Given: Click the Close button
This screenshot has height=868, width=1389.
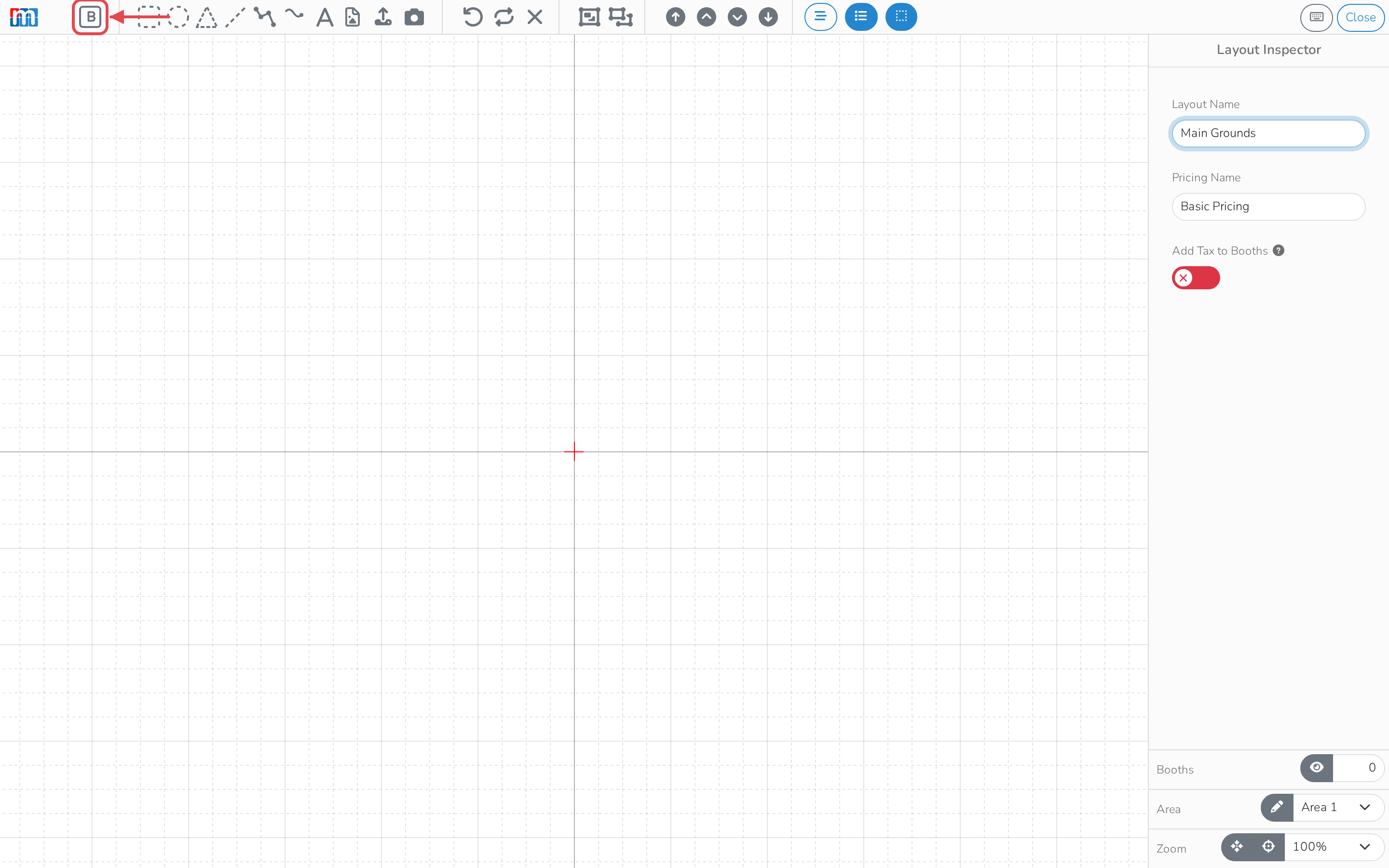Looking at the screenshot, I should pyautogui.click(x=1360, y=17).
